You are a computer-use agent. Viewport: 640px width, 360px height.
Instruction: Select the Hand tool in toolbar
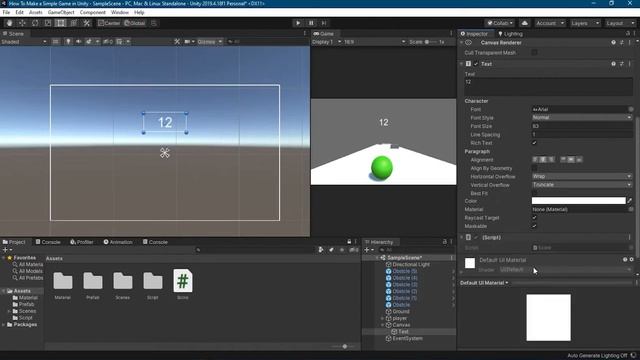tap(9, 23)
